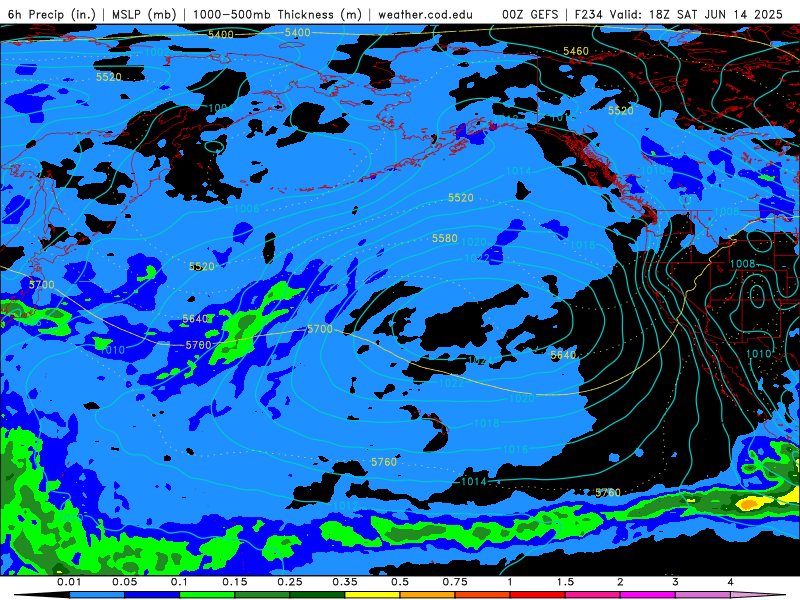Click the 0.05 legend value

[x=124, y=582]
